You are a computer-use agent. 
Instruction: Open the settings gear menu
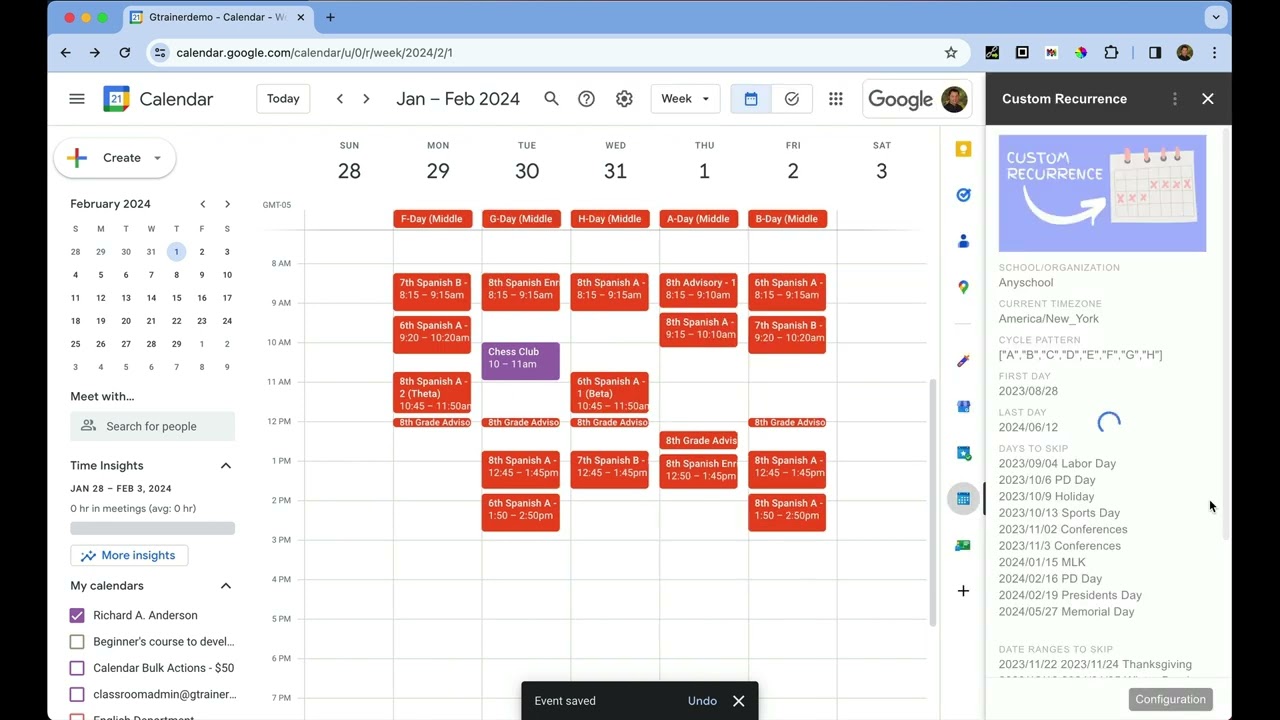point(624,99)
